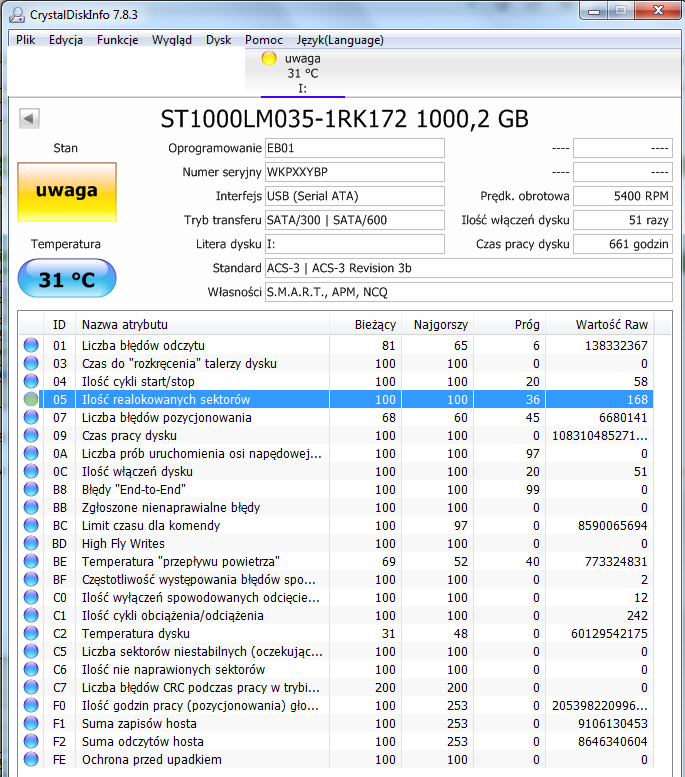The width and height of the screenshot is (685, 777).
Task: Click the rotation speed field 5400 RPM
Action: [623, 196]
